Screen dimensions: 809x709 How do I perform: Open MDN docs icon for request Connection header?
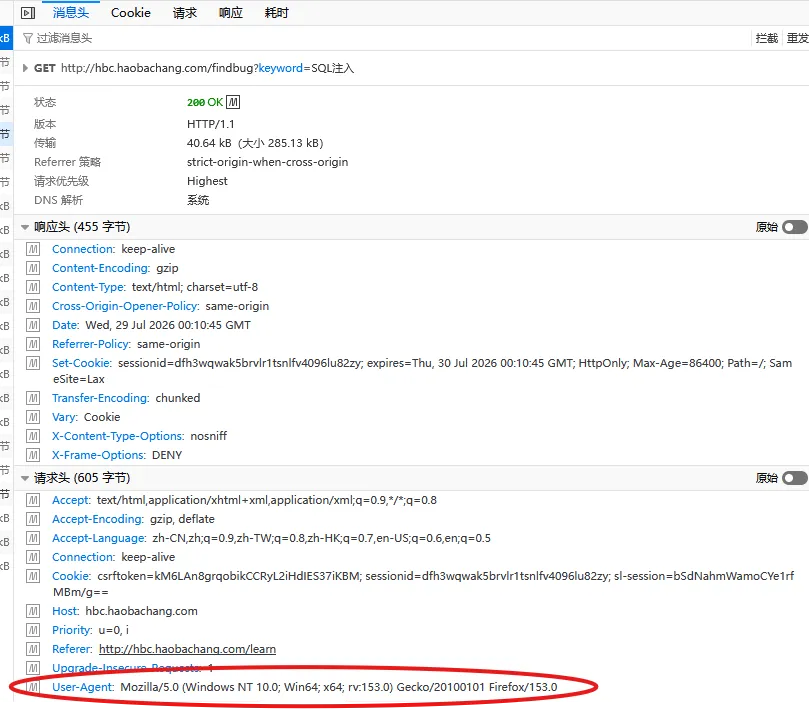point(33,557)
